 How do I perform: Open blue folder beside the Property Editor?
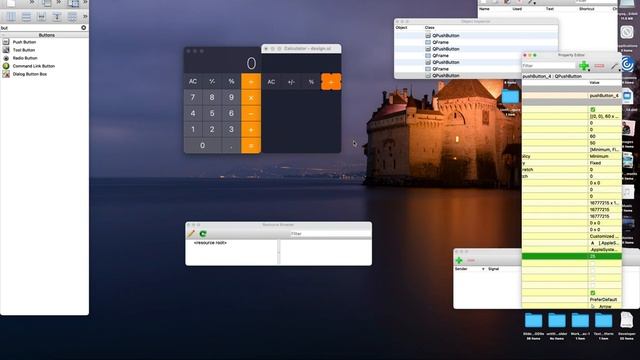point(510,97)
